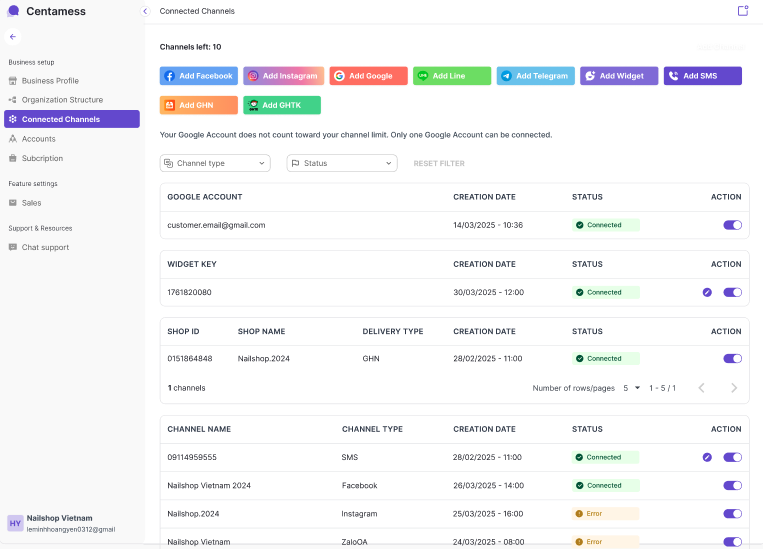This screenshot has height=549, width=763.
Task: Click the Add Facebook button
Action: coord(199,76)
